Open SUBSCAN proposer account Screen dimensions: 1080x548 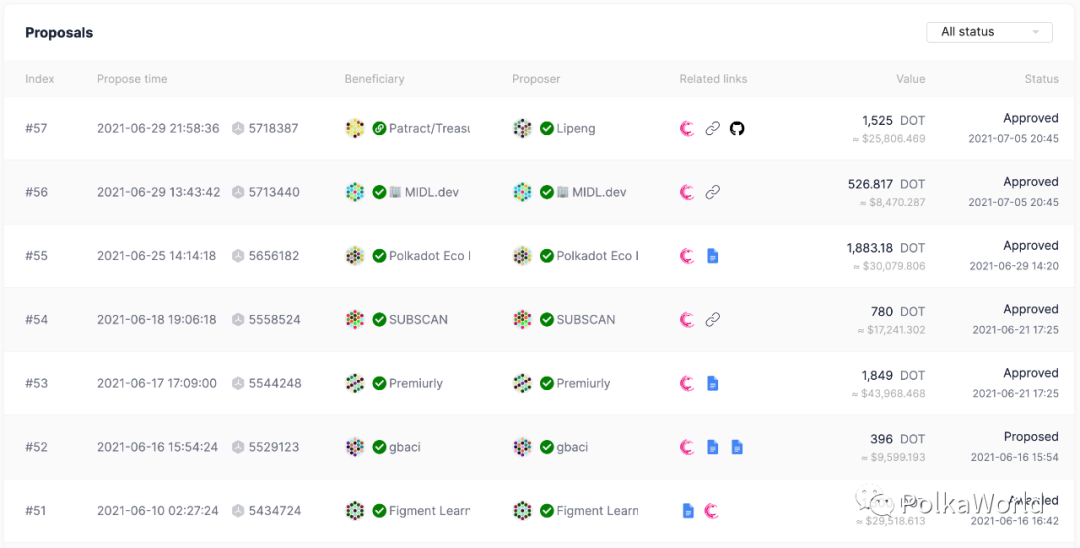(x=586, y=319)
